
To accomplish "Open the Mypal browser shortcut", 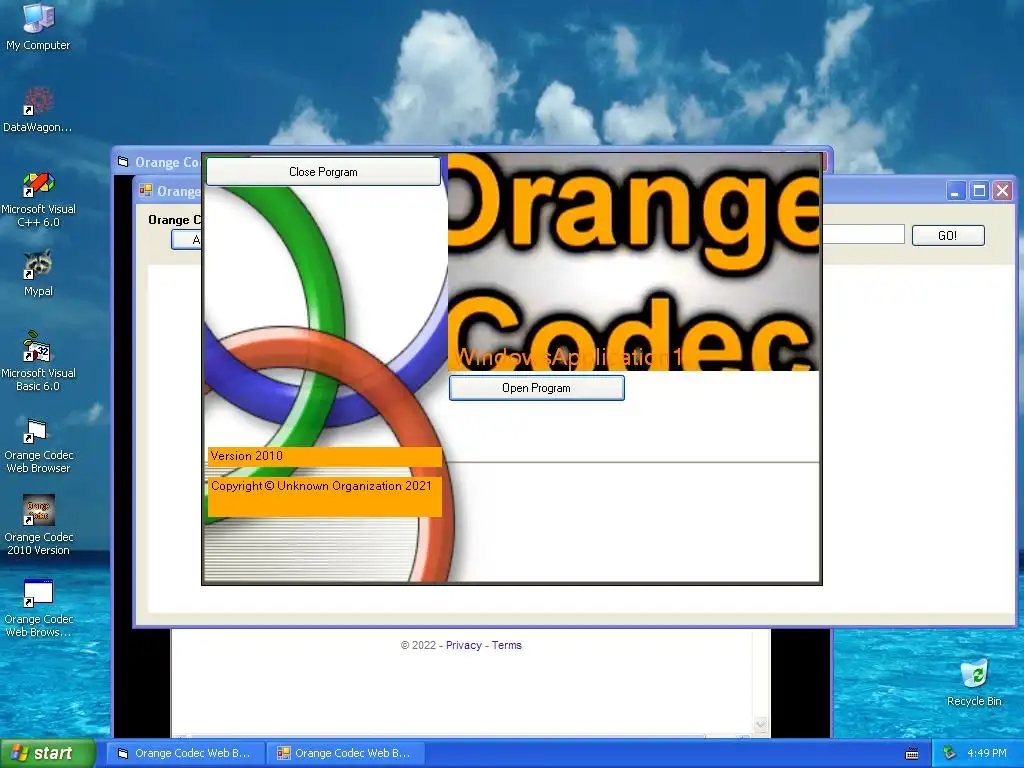I will tap(38, 273).
